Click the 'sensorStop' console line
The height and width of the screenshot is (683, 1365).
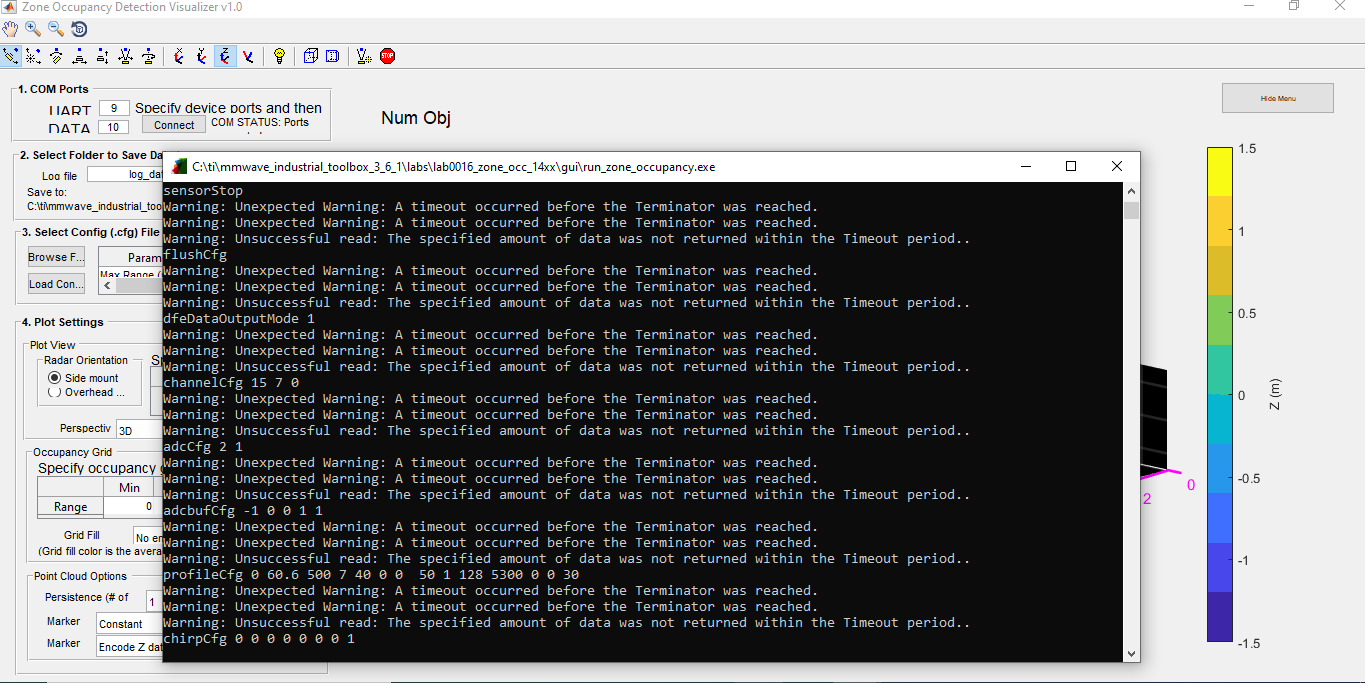[203, 191]
